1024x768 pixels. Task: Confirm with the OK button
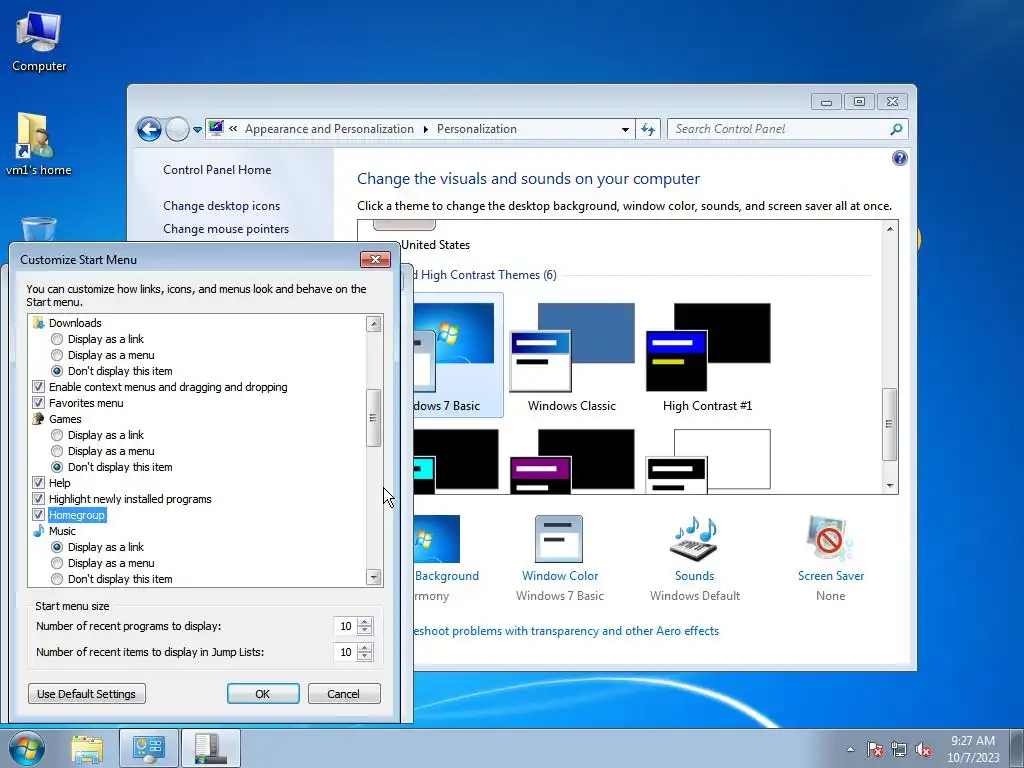click(263, 694)
